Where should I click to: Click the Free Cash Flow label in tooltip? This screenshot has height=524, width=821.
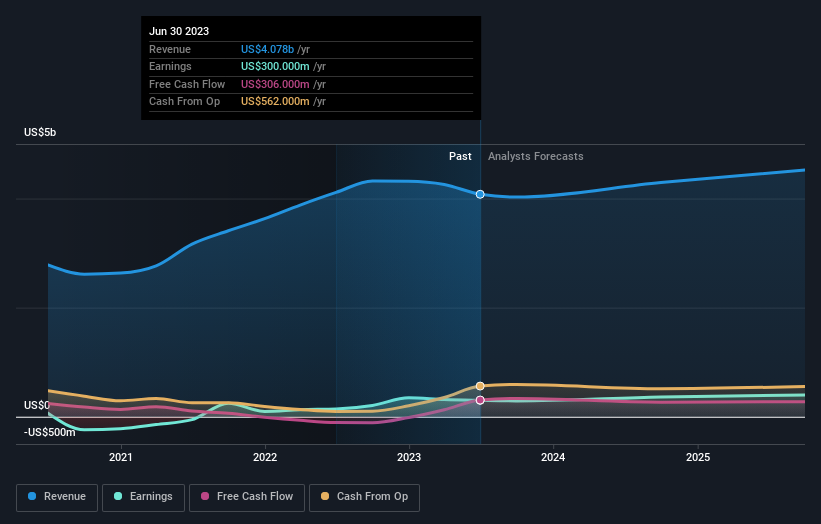coord(187,84)
